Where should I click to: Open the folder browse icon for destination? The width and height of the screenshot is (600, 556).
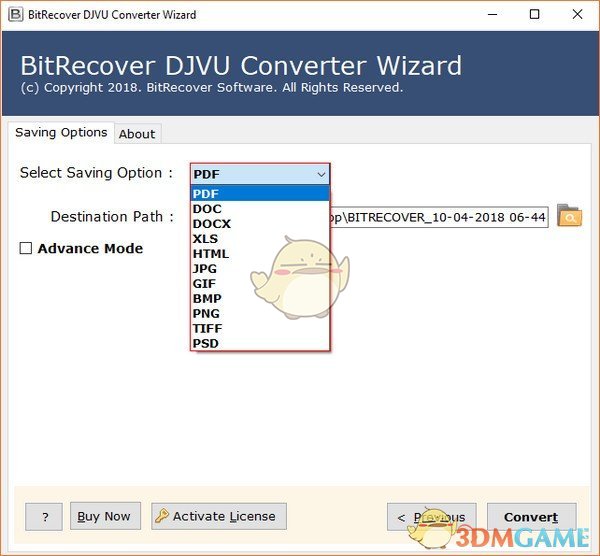pyautogui.click(x=569, y=215)
